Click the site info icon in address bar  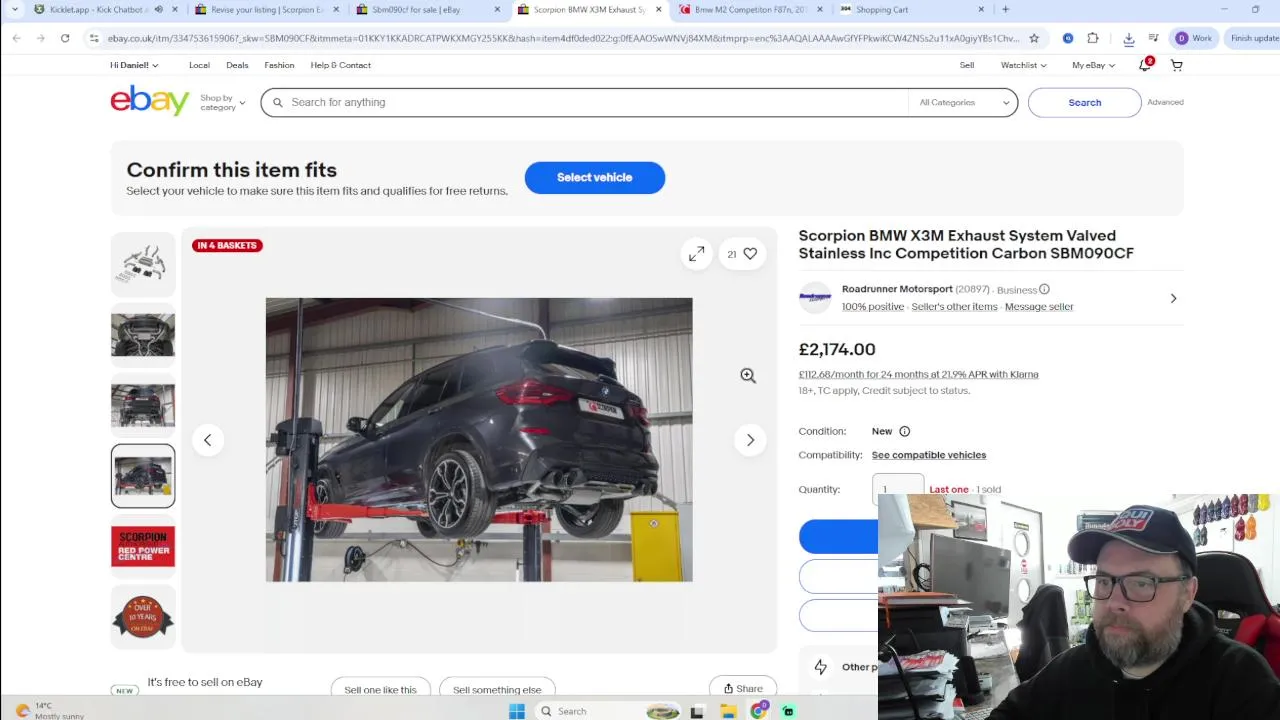tap(93, 38)
